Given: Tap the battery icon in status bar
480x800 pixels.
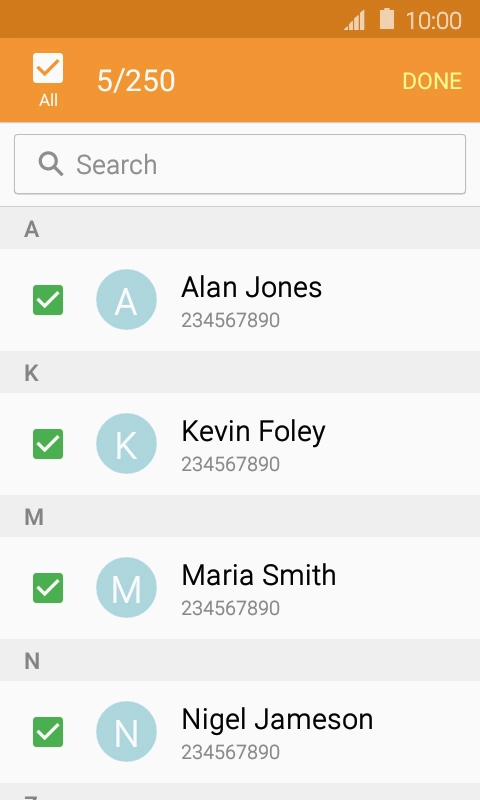Looking at the screenshot, I should (x=387, y=19).
